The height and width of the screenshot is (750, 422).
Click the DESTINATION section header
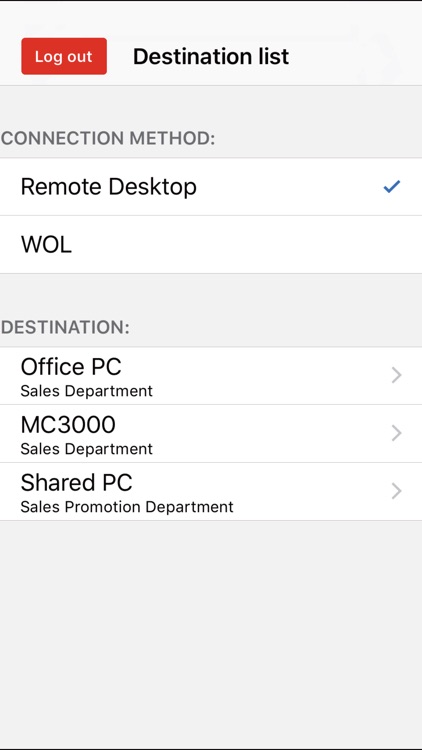pyautogui.click(x=65, y=328)
